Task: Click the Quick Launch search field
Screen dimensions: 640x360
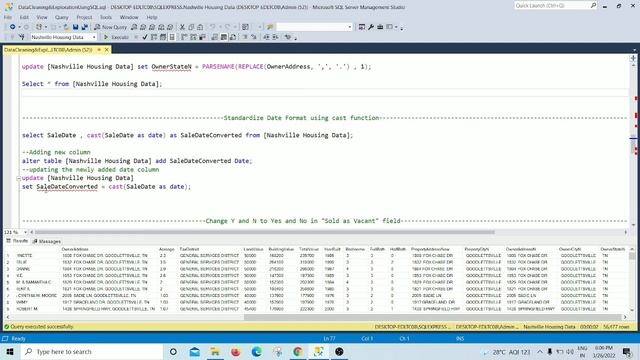Action: pos(555,6)
